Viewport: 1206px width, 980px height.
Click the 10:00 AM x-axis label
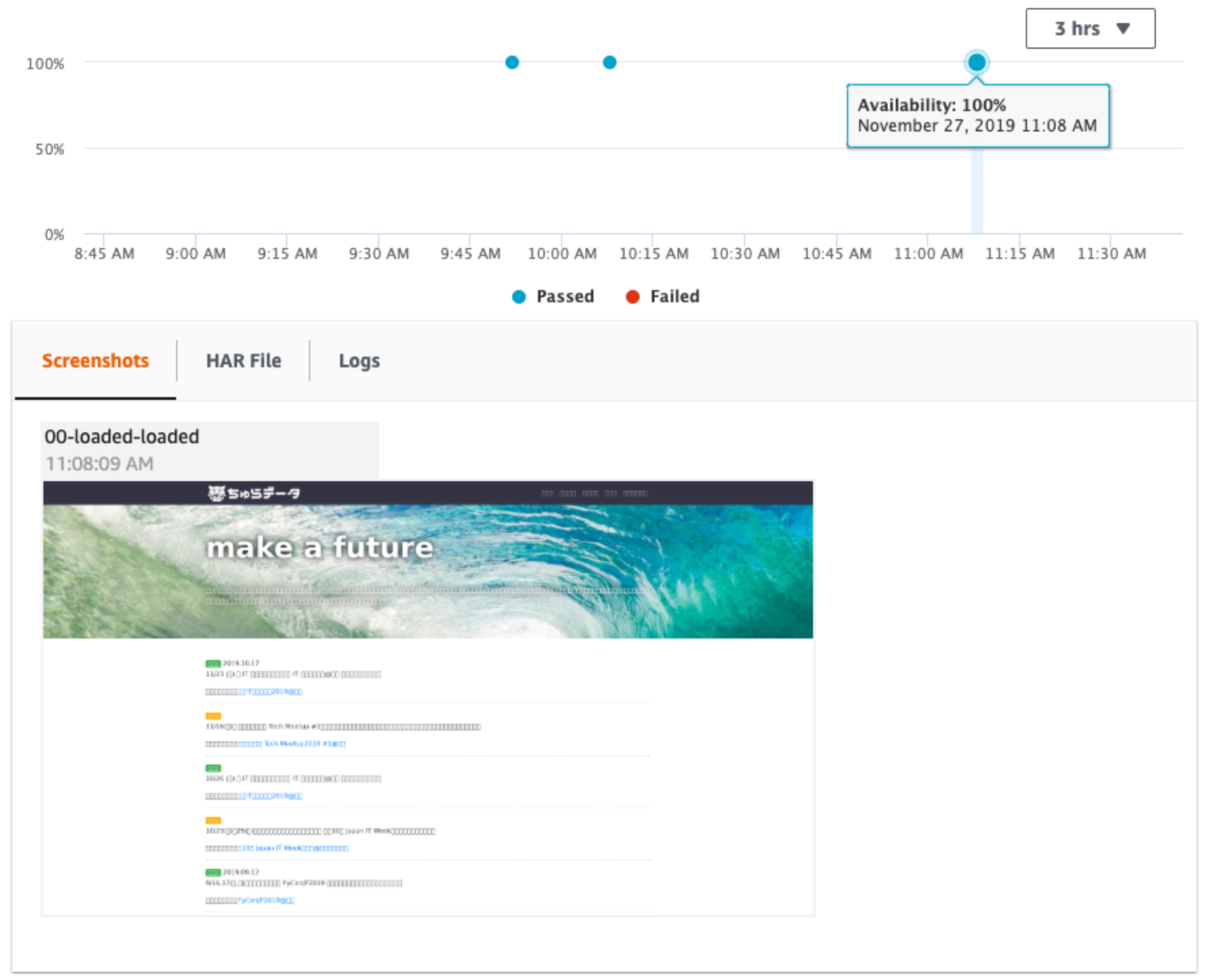[562, 253]
